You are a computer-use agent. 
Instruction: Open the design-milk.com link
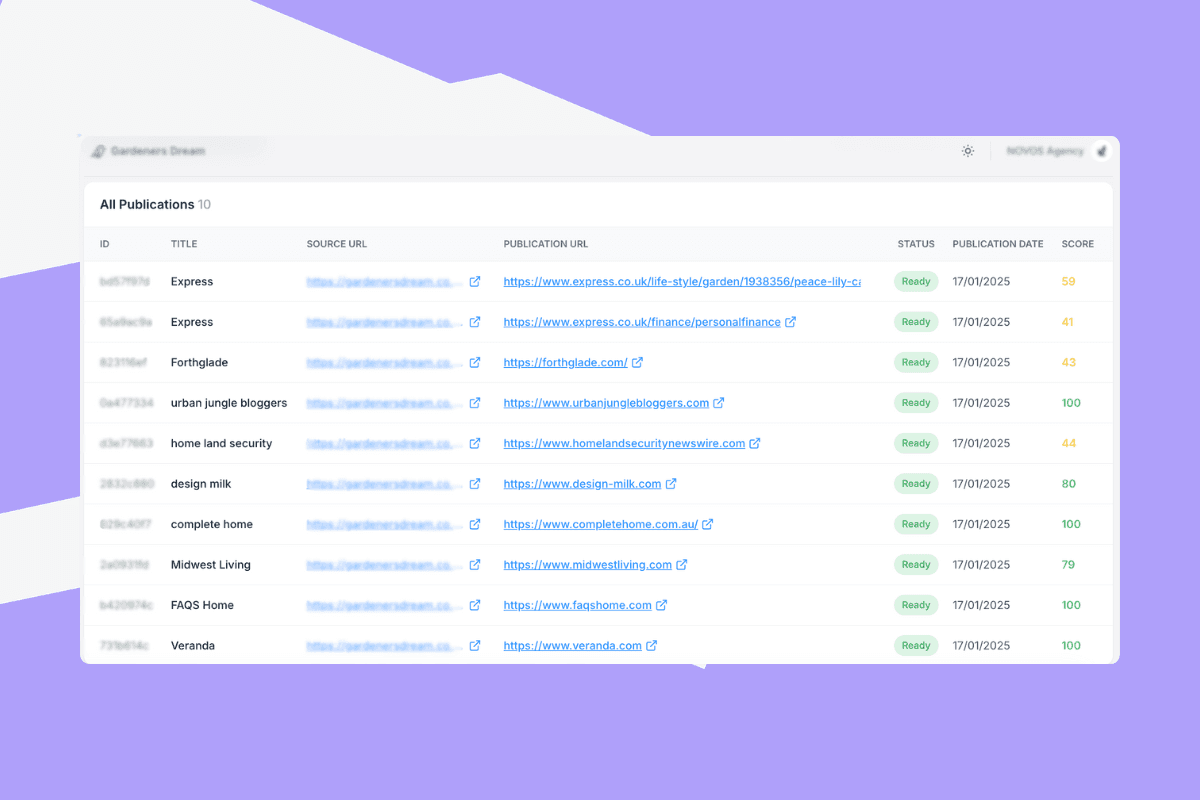[x=582, y=484]
